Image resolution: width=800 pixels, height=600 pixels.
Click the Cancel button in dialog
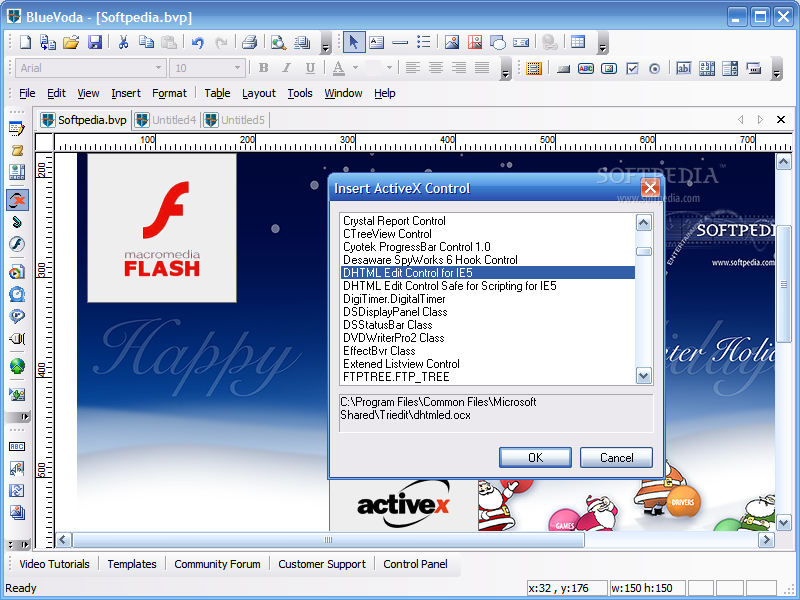[x=616, y=457]
